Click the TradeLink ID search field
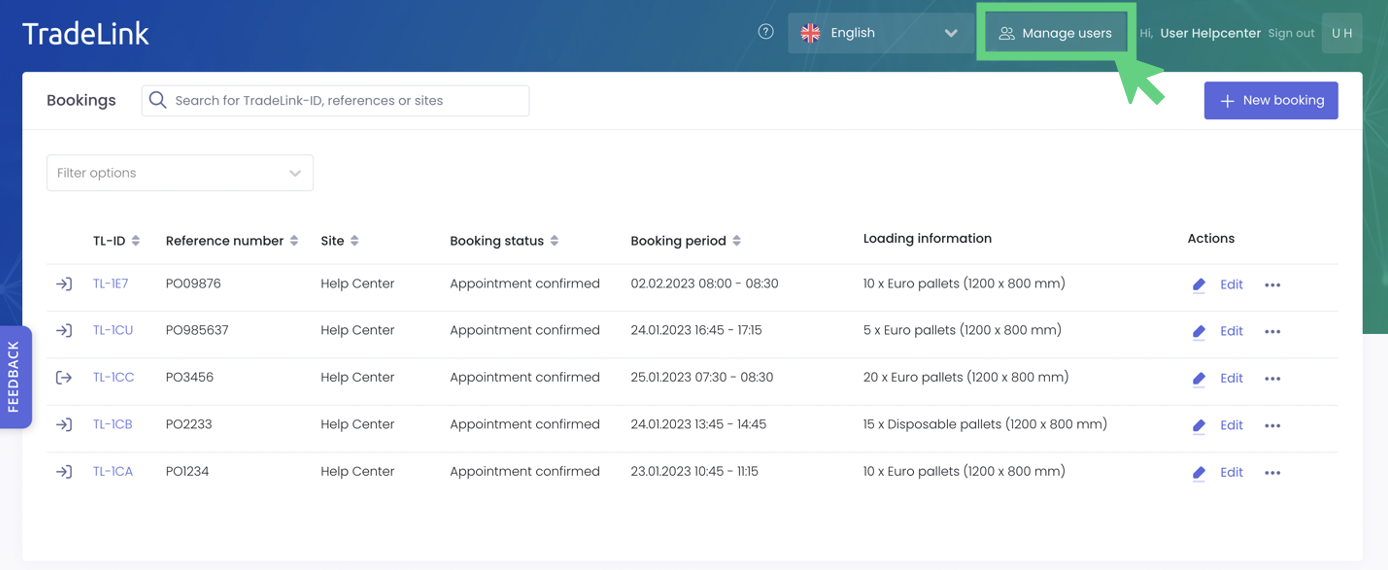This screenshot has width=1388, height=570. [x=345, y=100]
